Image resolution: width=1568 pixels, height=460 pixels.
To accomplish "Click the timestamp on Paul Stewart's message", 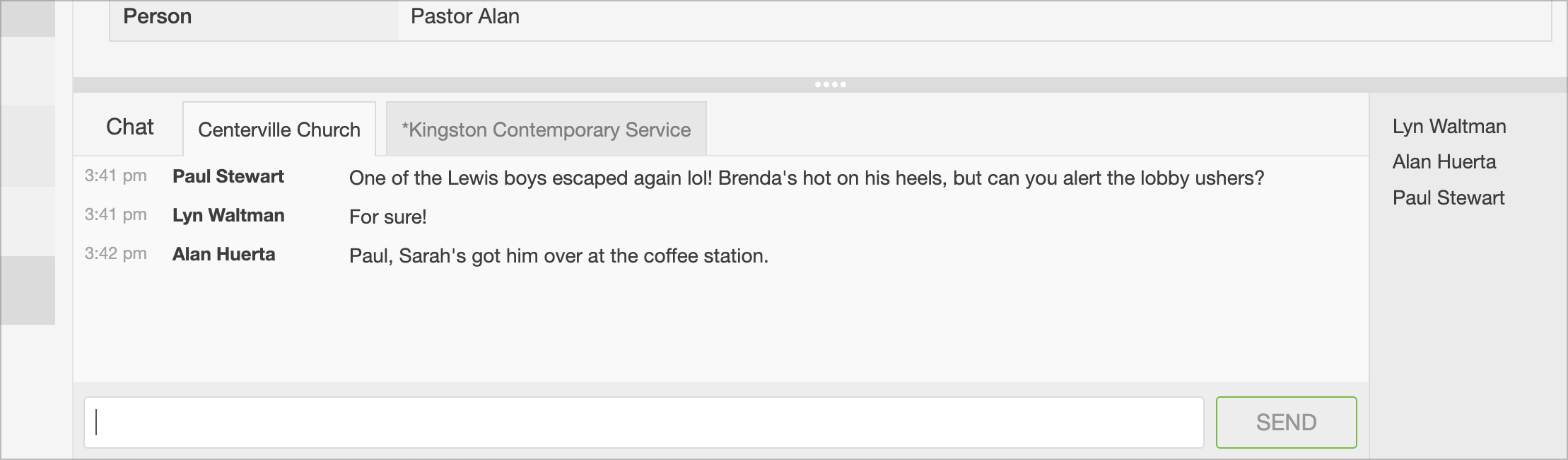I will pos(115,176).
